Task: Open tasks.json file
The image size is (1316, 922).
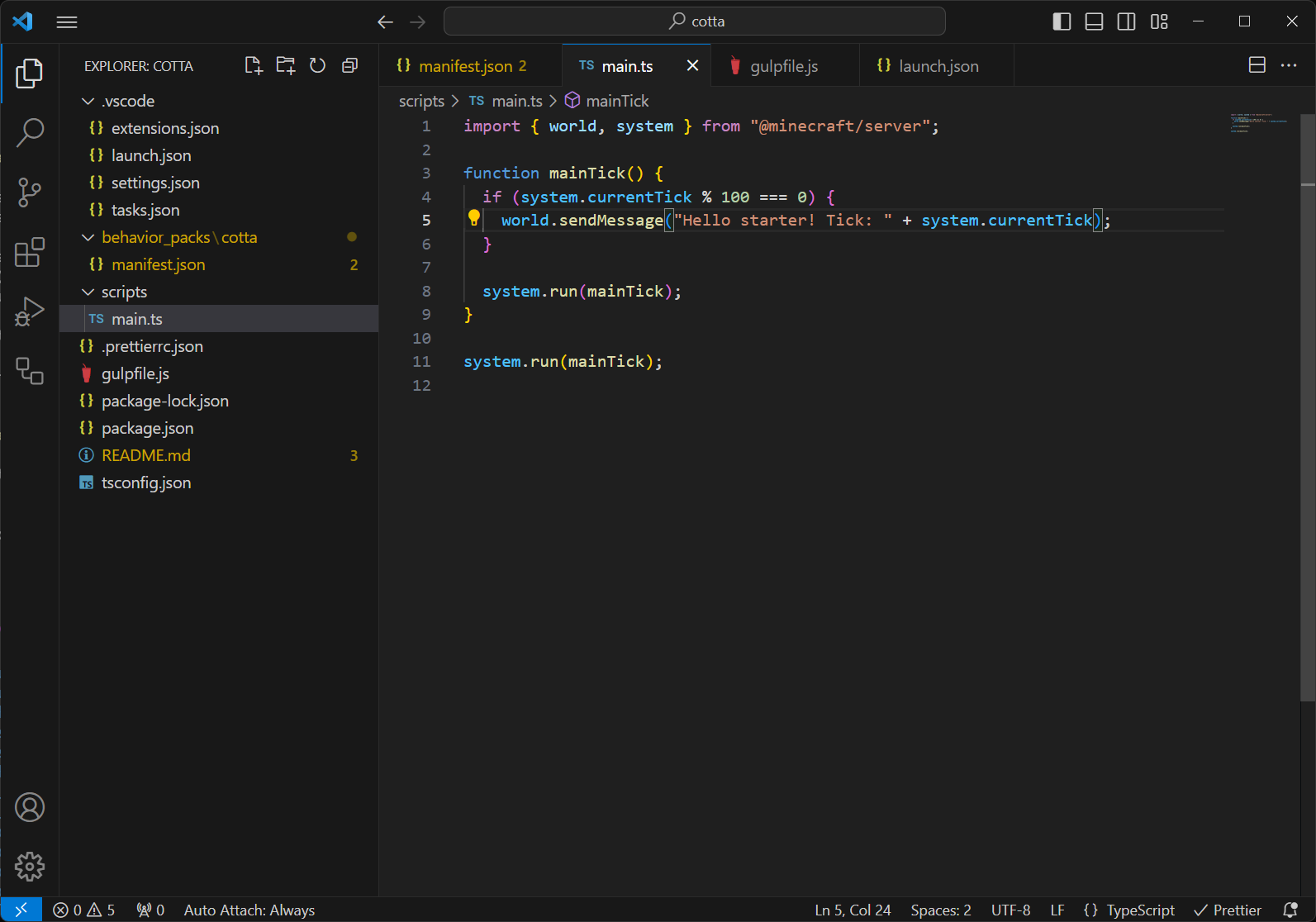Action: coord(219,210)
